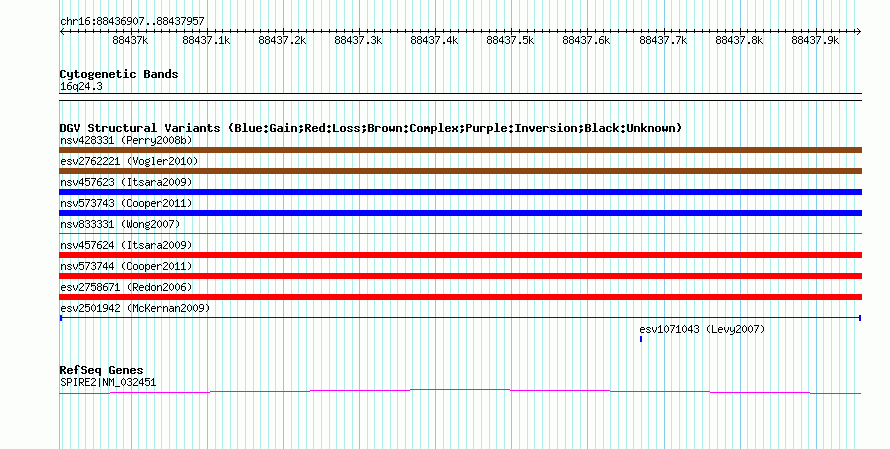Screen dimensions: 890x449
Task: Click the 88437.3k ruler tick label
Action: pos(358,40)
